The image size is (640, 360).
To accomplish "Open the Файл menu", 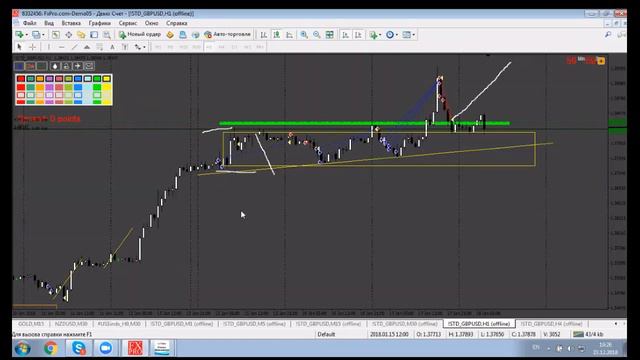I will pyautogui.click(x=29, y=23).
